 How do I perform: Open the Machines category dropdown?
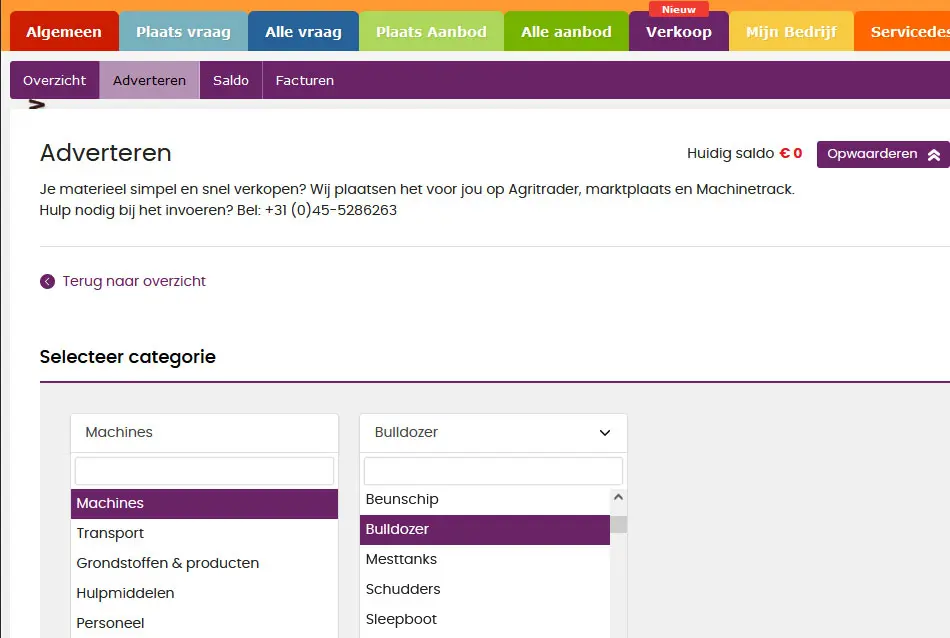click(204, 433)
